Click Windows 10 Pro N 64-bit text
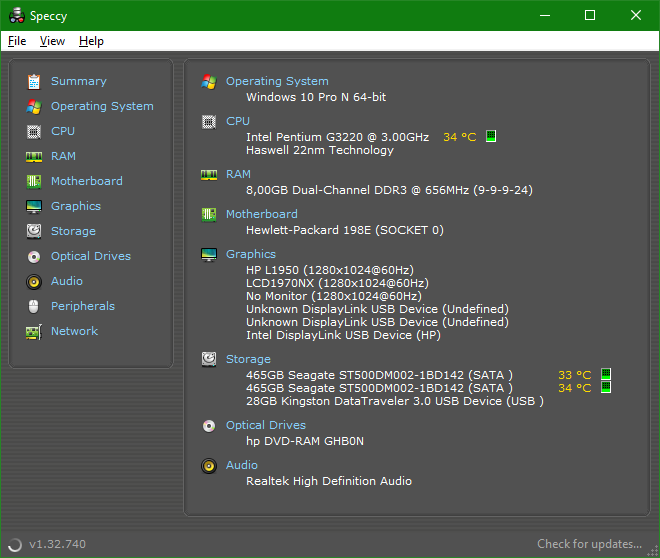 tap(316, 97)
